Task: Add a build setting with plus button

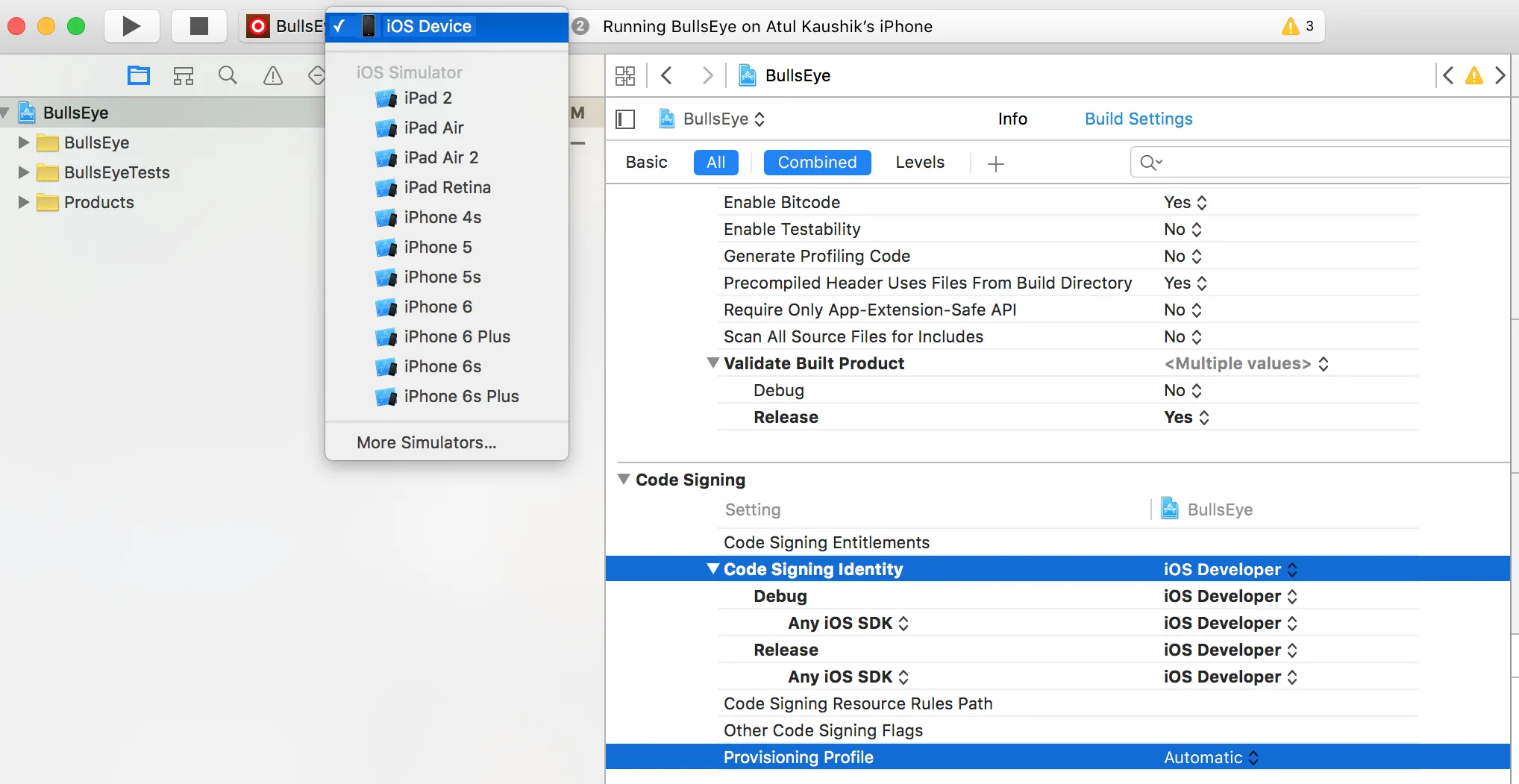Action: coord(996,163)
